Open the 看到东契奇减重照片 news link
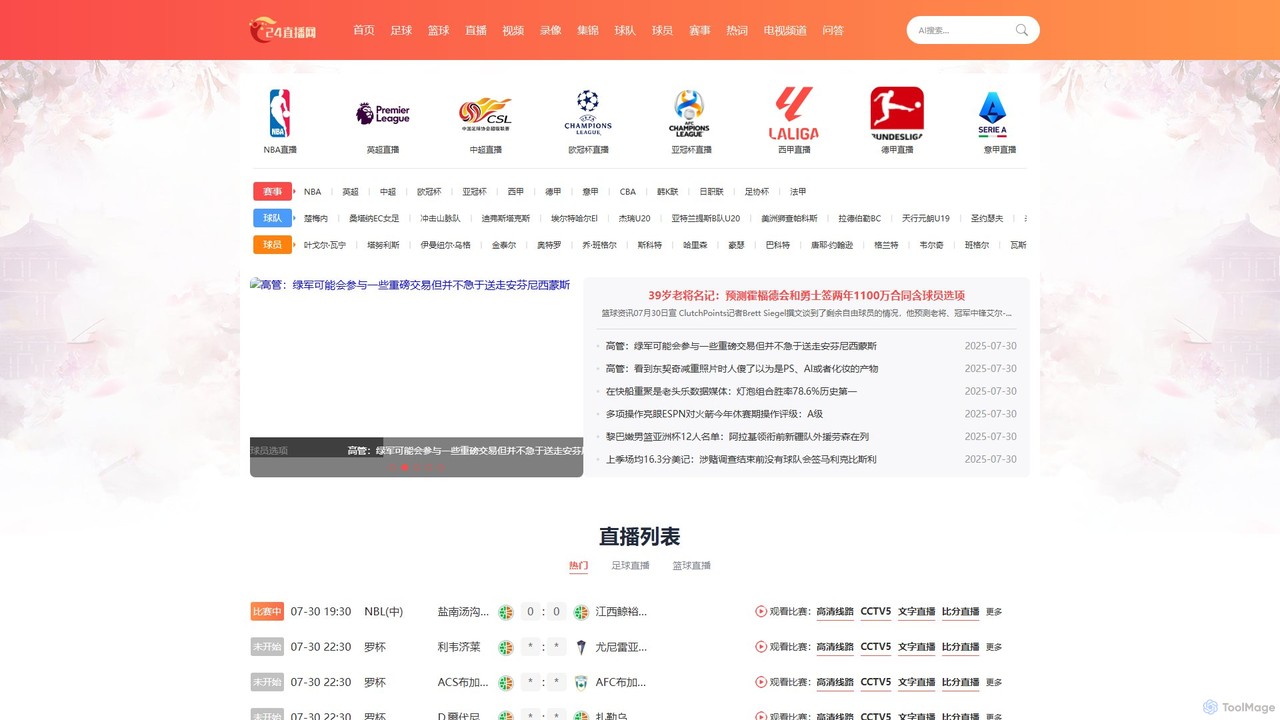 click(741, 369)
